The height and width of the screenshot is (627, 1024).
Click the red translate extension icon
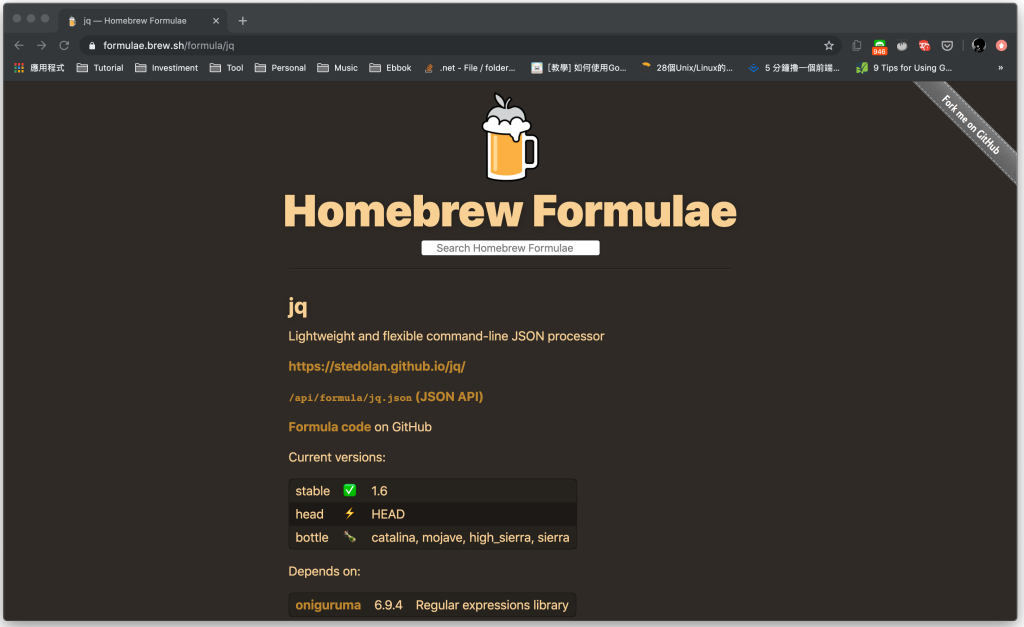click(924, 45)
